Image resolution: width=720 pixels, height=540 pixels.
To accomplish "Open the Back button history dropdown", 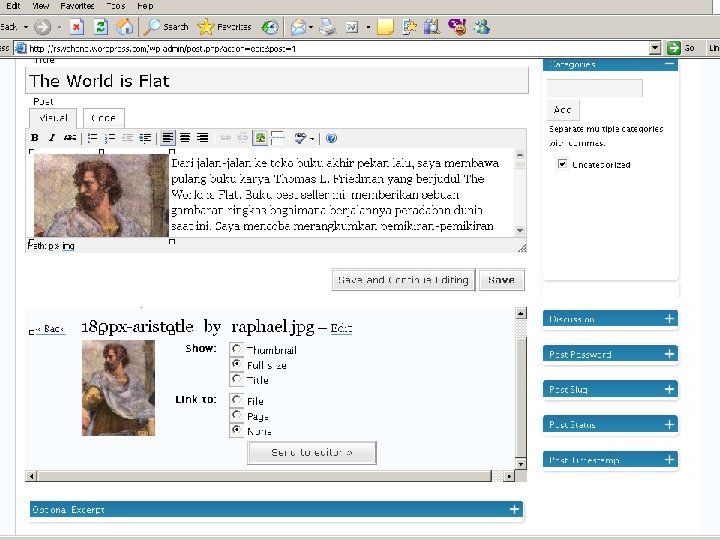I will click(x=26, y=27).
